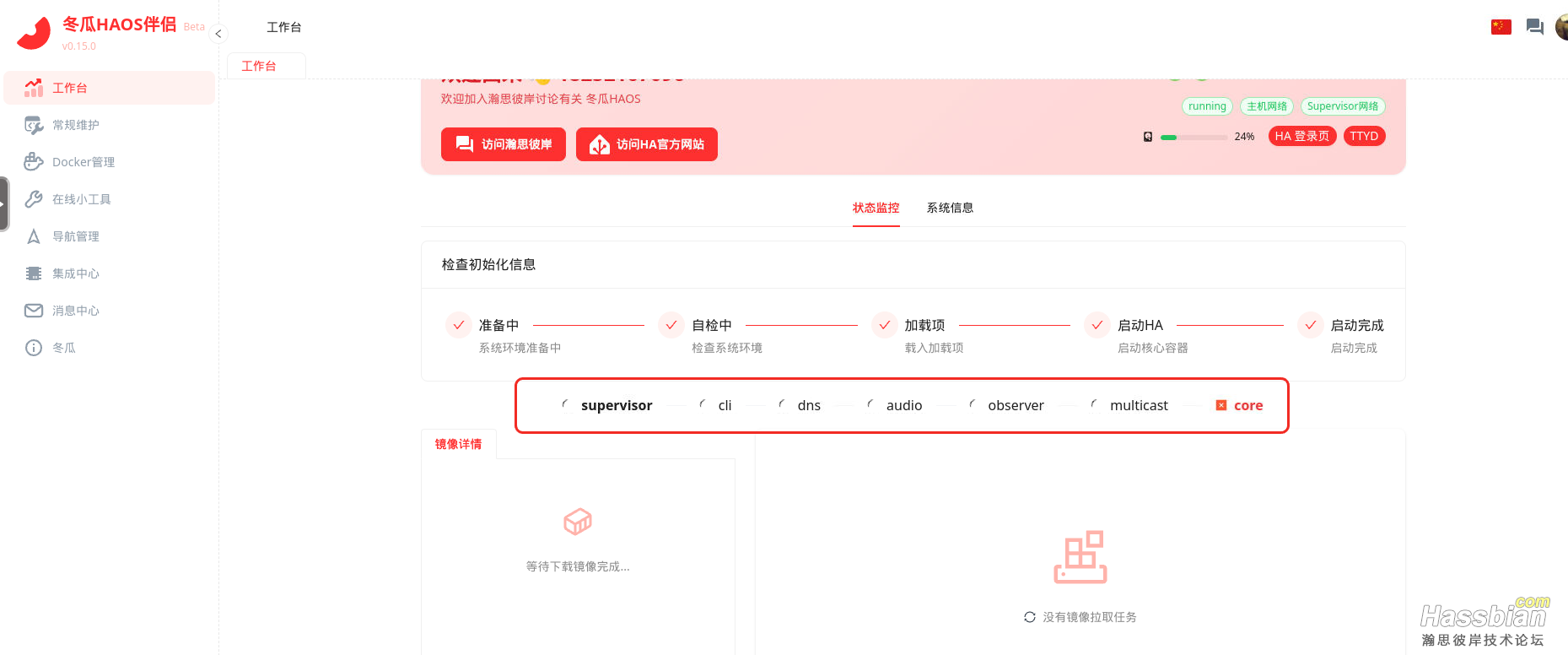This screenshot has height=655, width=1568.
Task: Collapse the sidebar with the chevron
Action: pyautogui.click(x=218, y=34)
